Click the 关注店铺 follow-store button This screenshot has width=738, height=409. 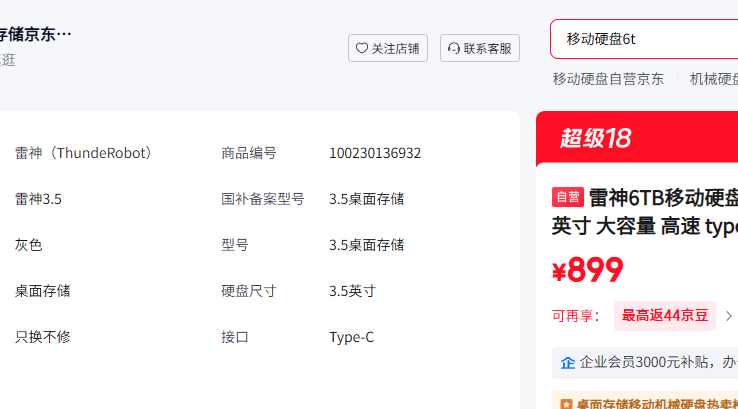coord(388,48)
